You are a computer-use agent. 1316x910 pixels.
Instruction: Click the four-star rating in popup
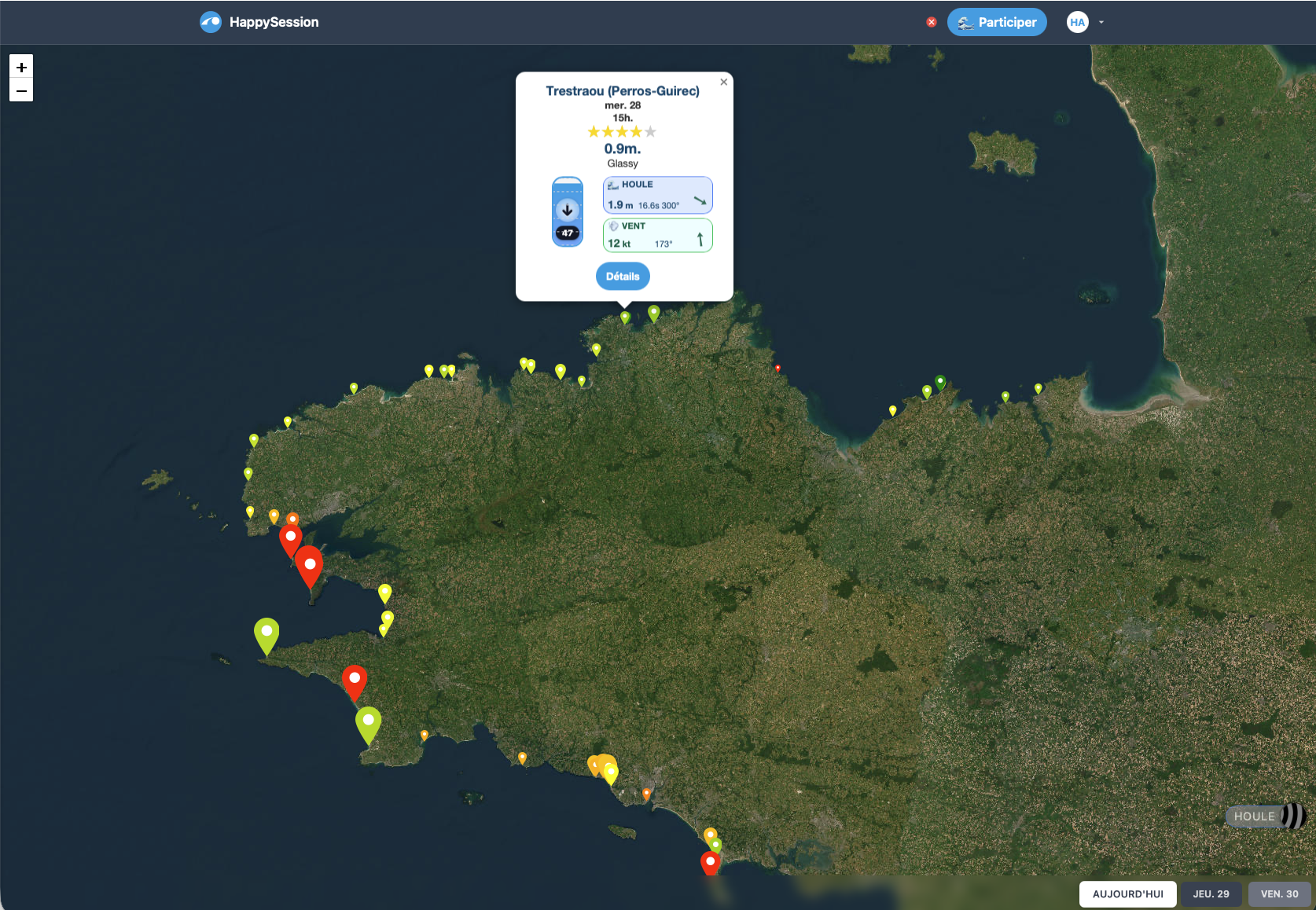[x=622, y=132]
